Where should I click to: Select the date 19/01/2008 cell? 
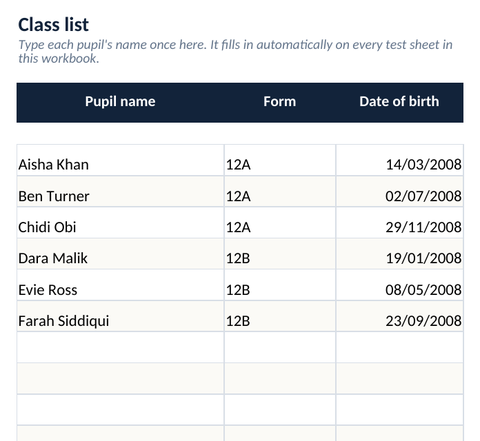point(400,254)
